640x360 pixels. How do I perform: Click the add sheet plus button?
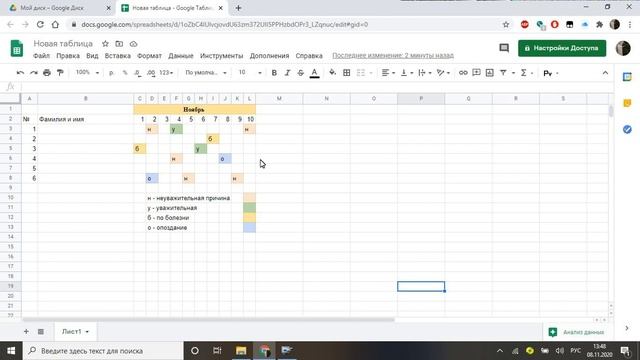26,331
